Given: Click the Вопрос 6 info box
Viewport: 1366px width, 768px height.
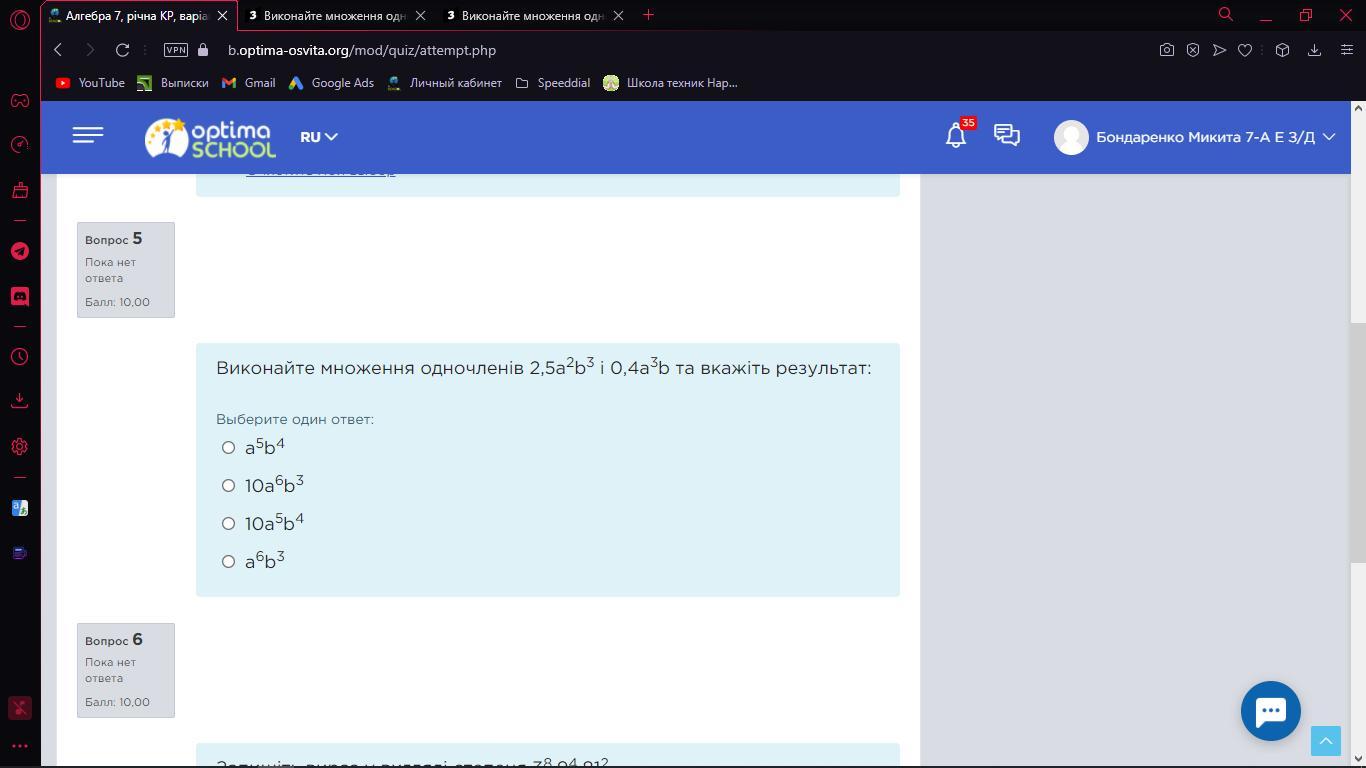Looking at the screenshot, I should (x=126, y=670).
